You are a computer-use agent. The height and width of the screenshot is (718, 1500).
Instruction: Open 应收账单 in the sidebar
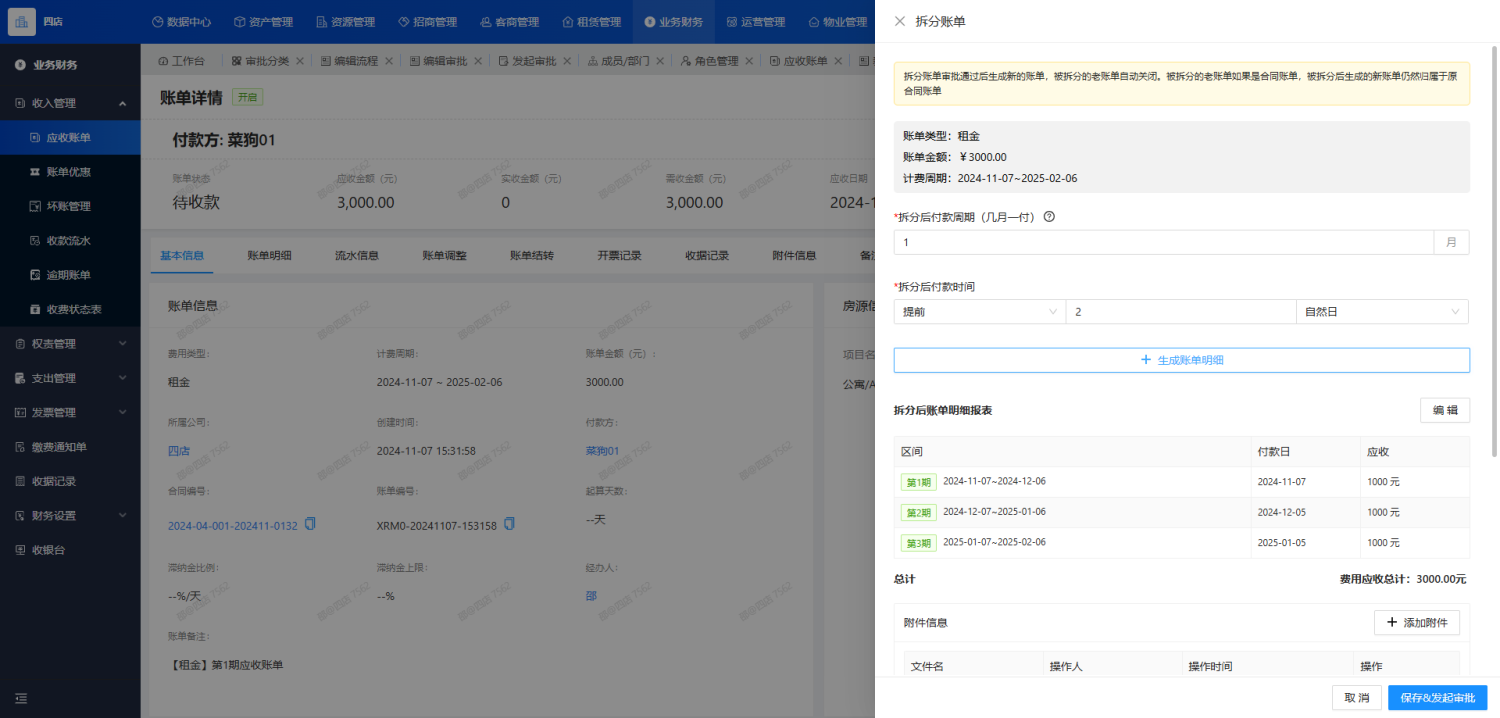click(x=70, y=138)
